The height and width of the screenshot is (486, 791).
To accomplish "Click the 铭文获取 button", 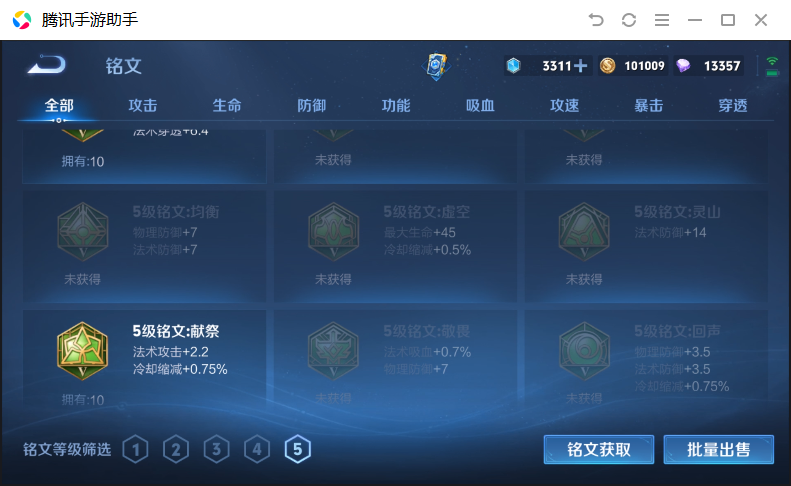I will [x=599, y=449].
